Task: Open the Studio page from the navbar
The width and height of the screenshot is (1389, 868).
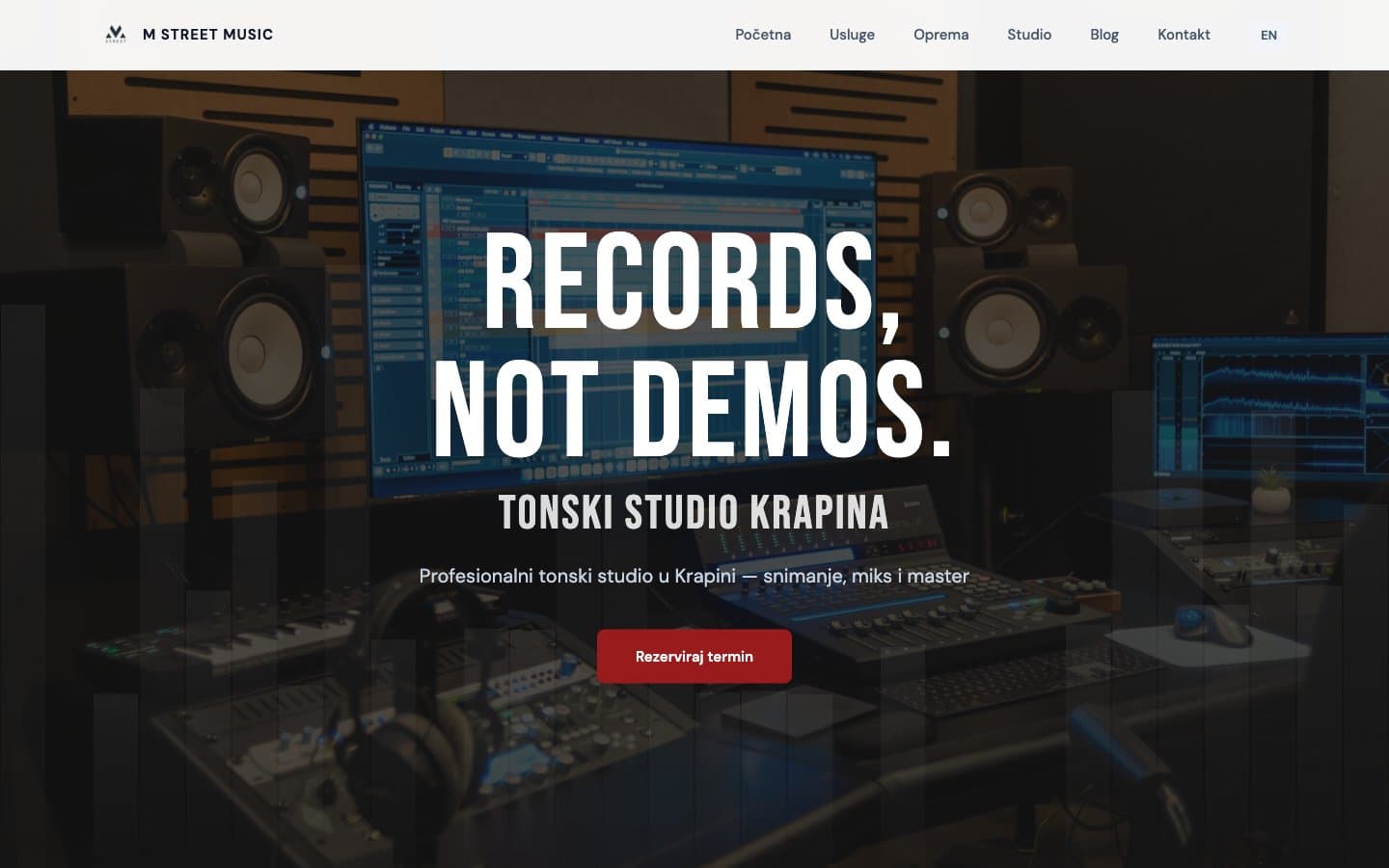Action: 1028,35
